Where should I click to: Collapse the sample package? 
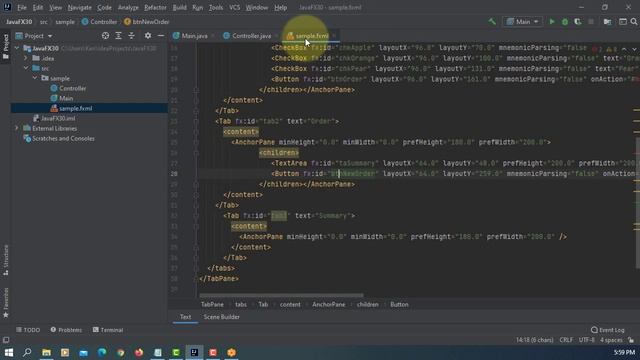(x=35, y=78)
